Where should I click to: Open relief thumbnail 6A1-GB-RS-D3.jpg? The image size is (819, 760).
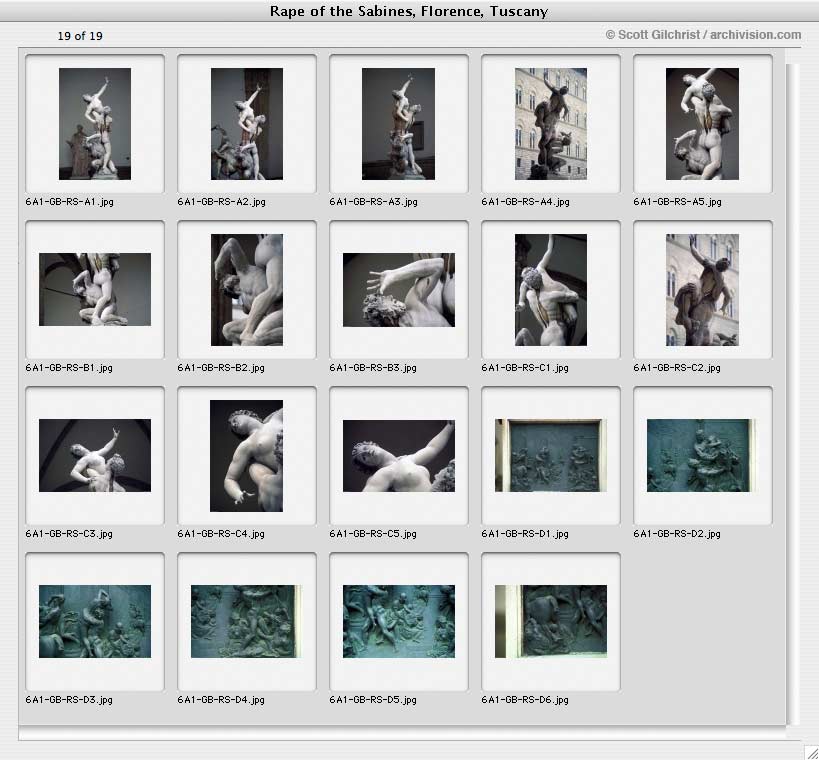95,622
